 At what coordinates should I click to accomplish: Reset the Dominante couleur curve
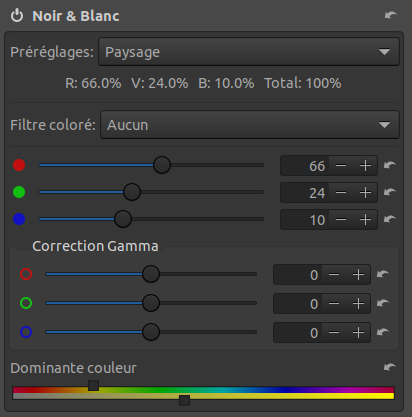390,367
